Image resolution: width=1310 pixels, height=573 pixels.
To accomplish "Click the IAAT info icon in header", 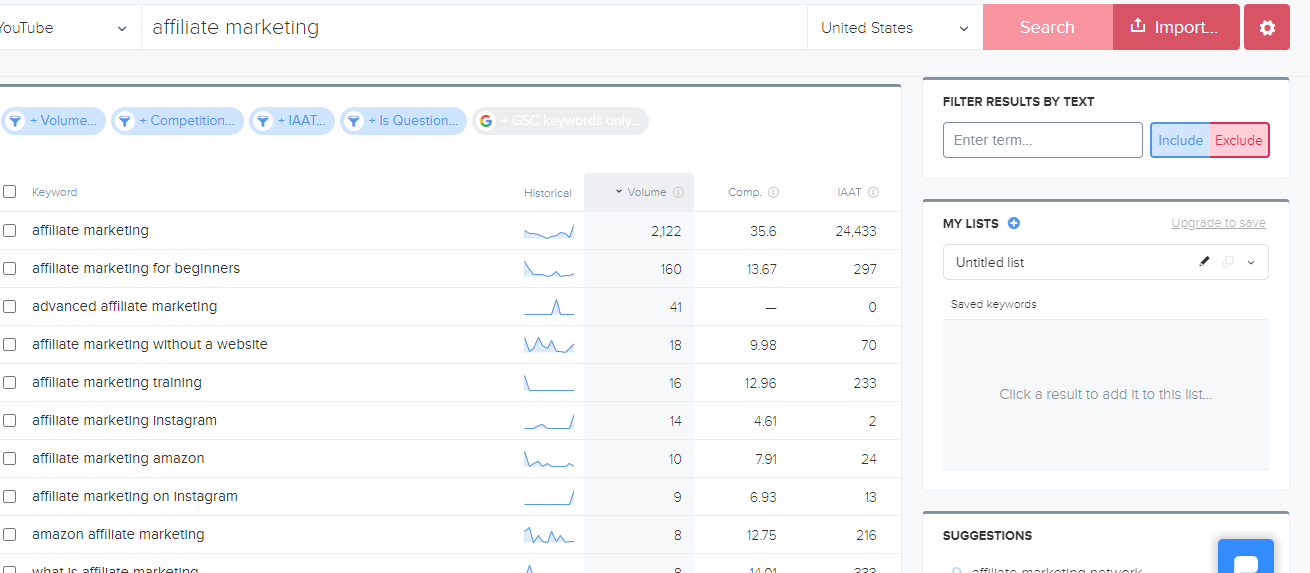I will coord(873,192).
